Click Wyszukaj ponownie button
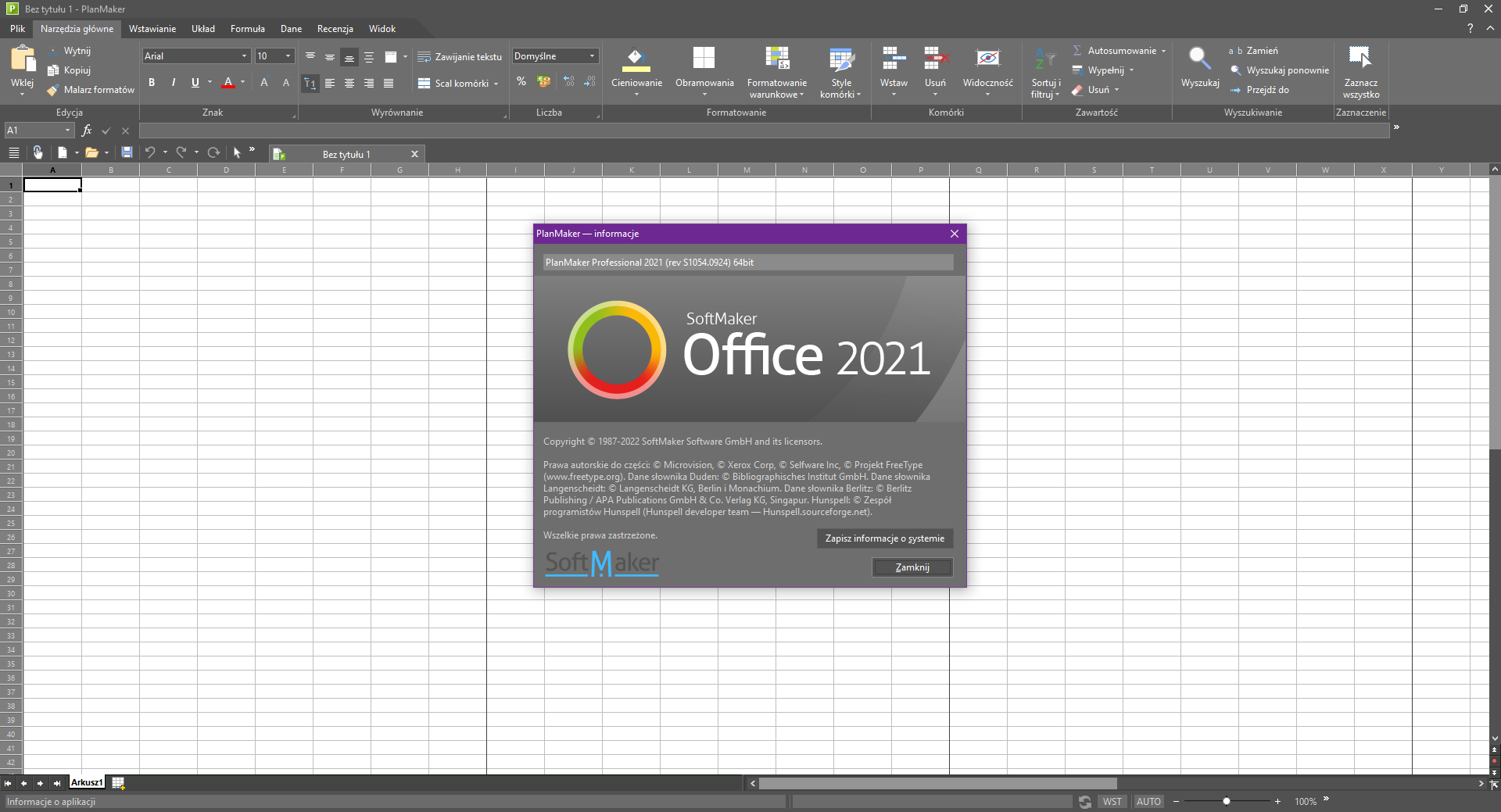The image size is (1501, 812). click(x=1279, y=70)
